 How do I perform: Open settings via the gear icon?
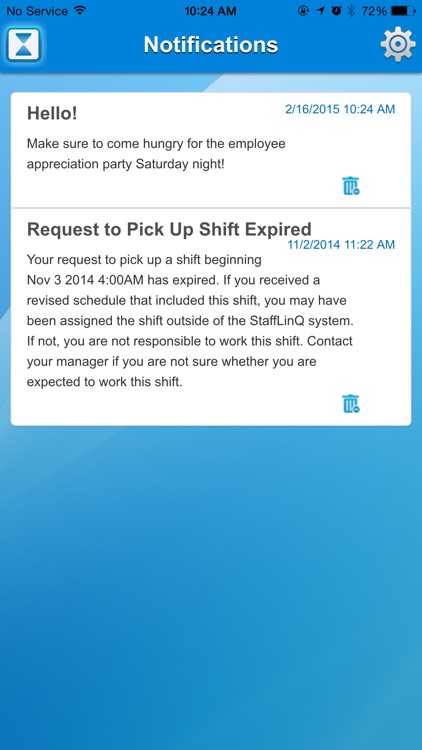coord(398,44)
